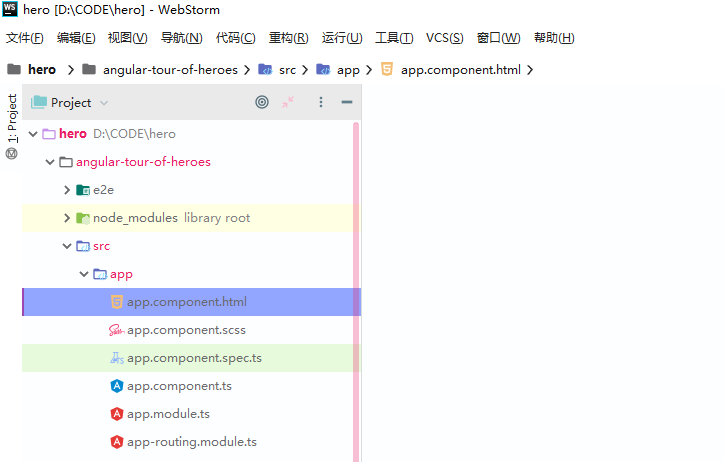Open the 代码(C) menu
Screen dimensions: 724x462
(235, 38)
